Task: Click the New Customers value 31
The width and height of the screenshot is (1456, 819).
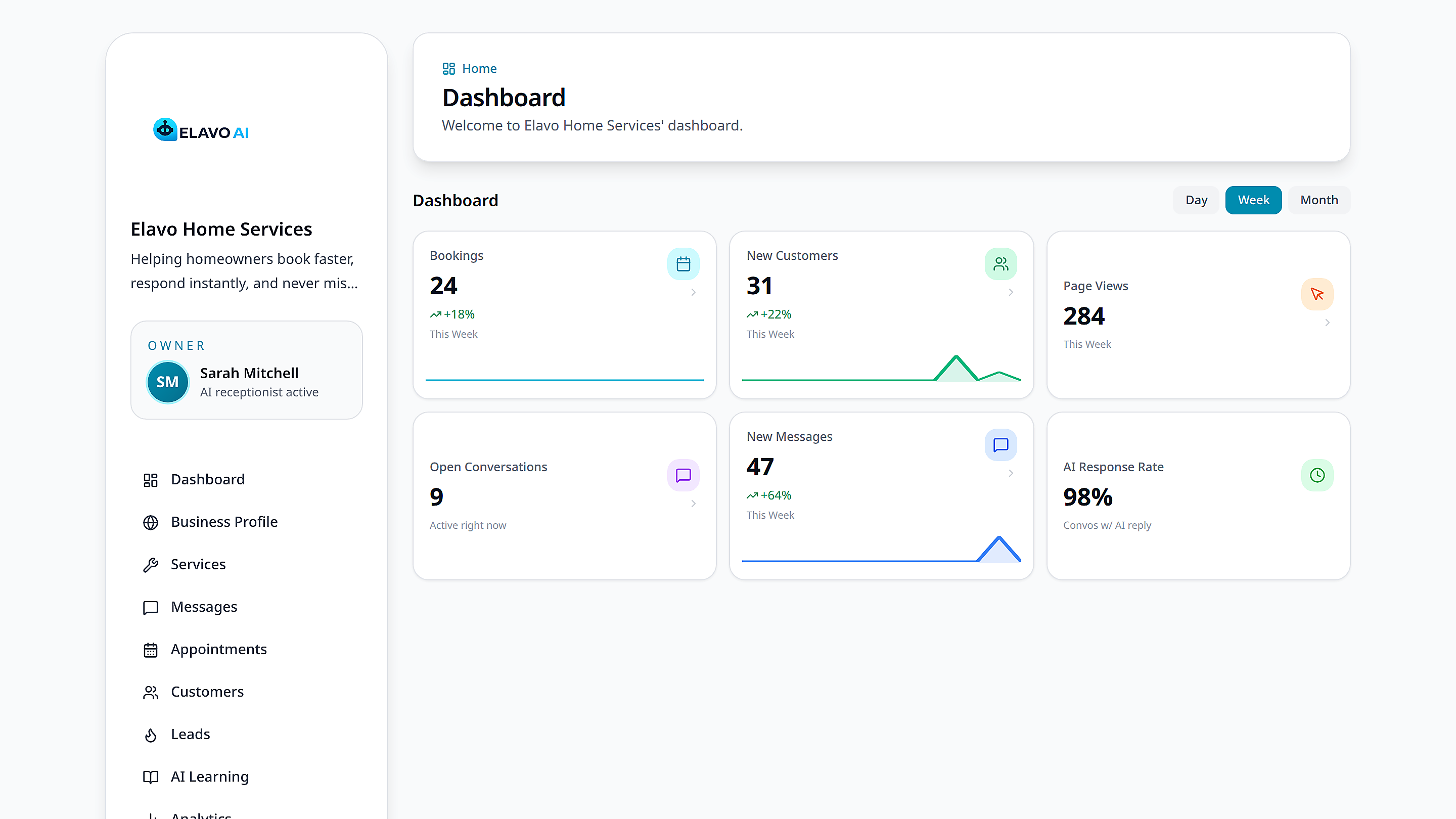Action: pyautogui.click(x=759, y=286)
